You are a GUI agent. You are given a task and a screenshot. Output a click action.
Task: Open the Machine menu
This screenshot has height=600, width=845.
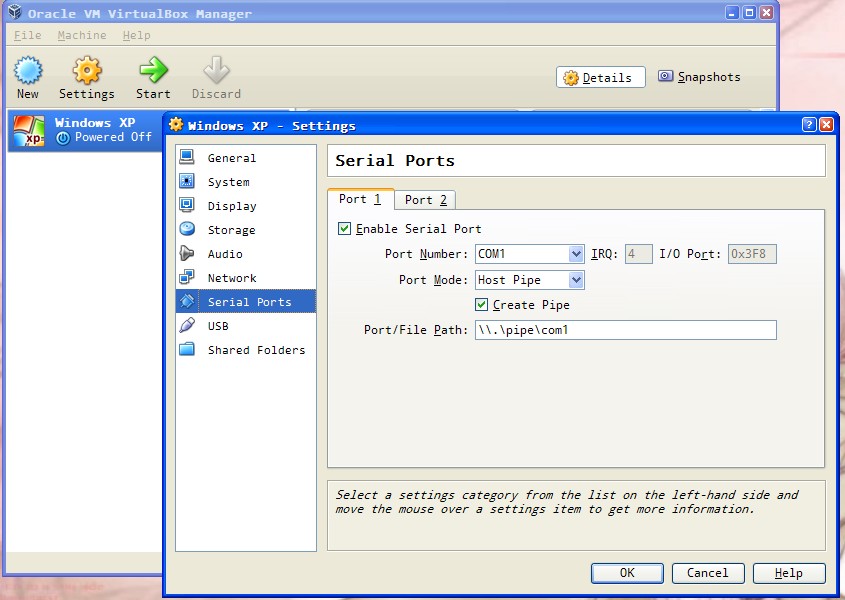coord(82,35)
